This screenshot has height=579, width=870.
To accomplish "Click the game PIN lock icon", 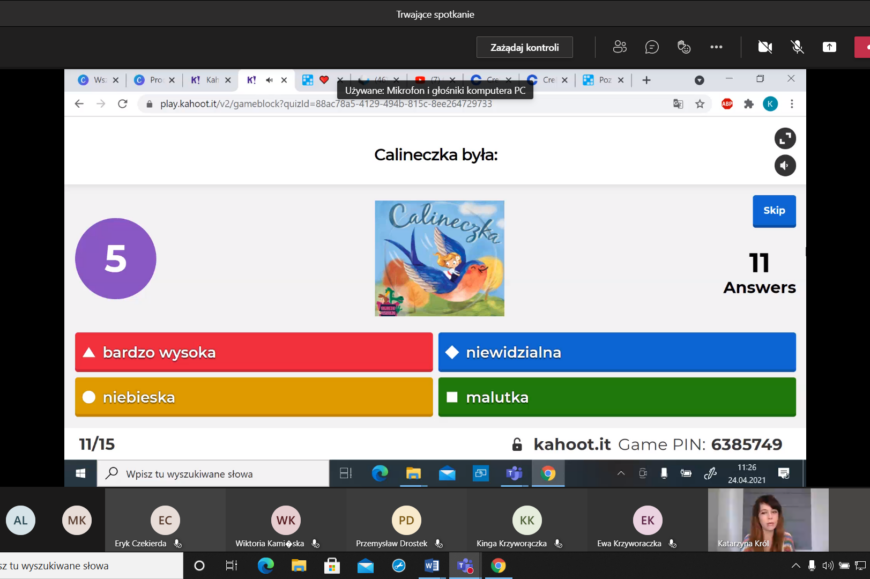I will point(517,444).
